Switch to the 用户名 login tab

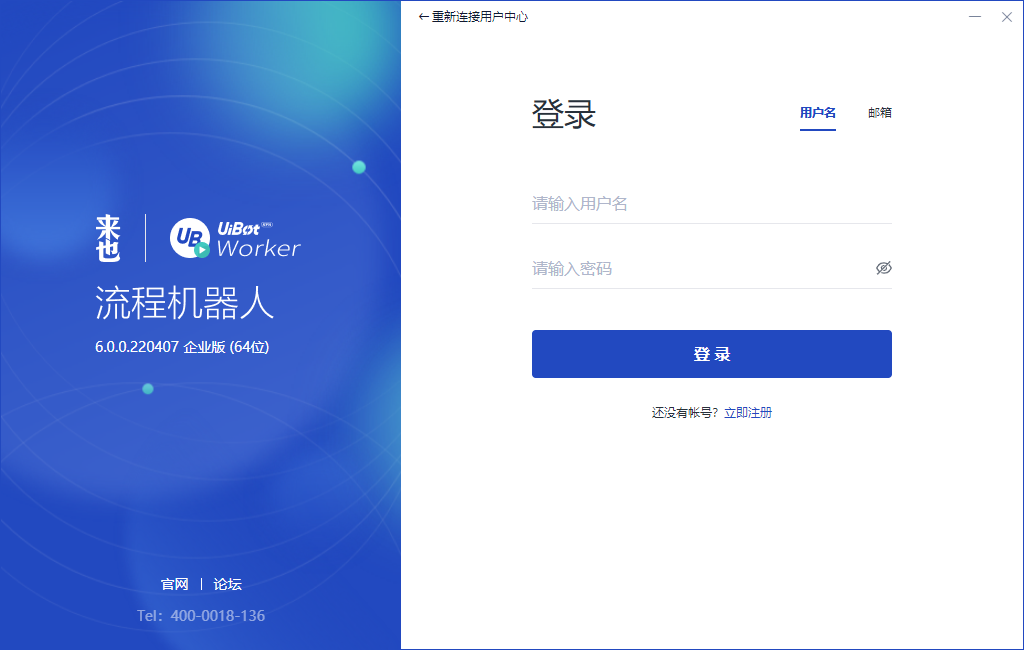click(818, 113)
